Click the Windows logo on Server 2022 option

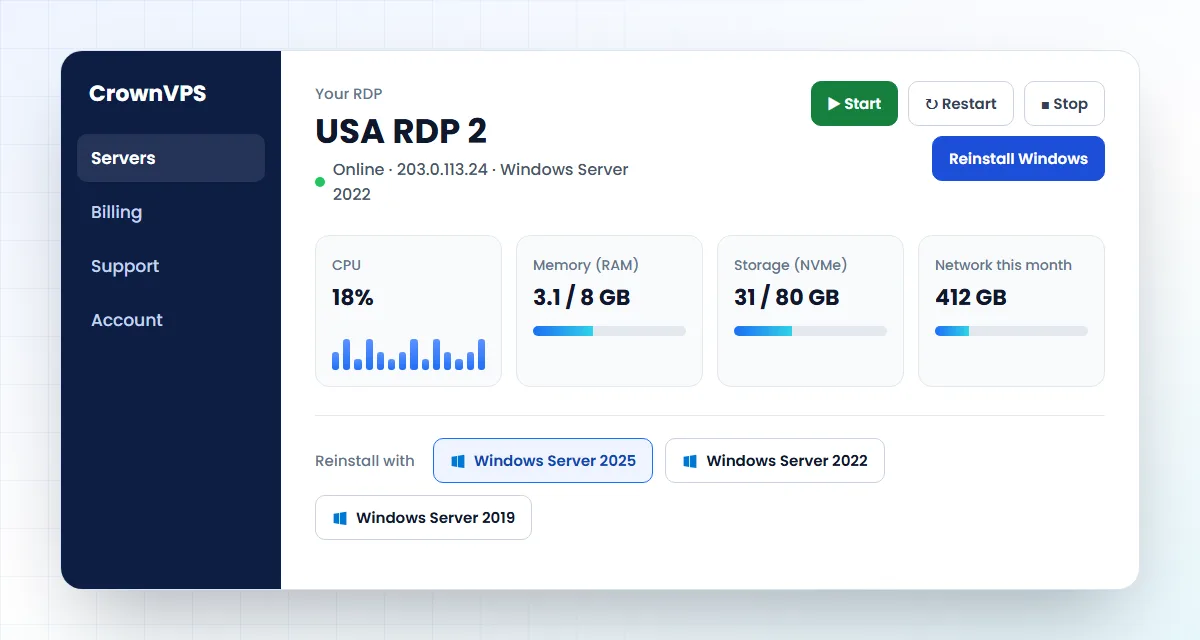click(x=690, y=461)
